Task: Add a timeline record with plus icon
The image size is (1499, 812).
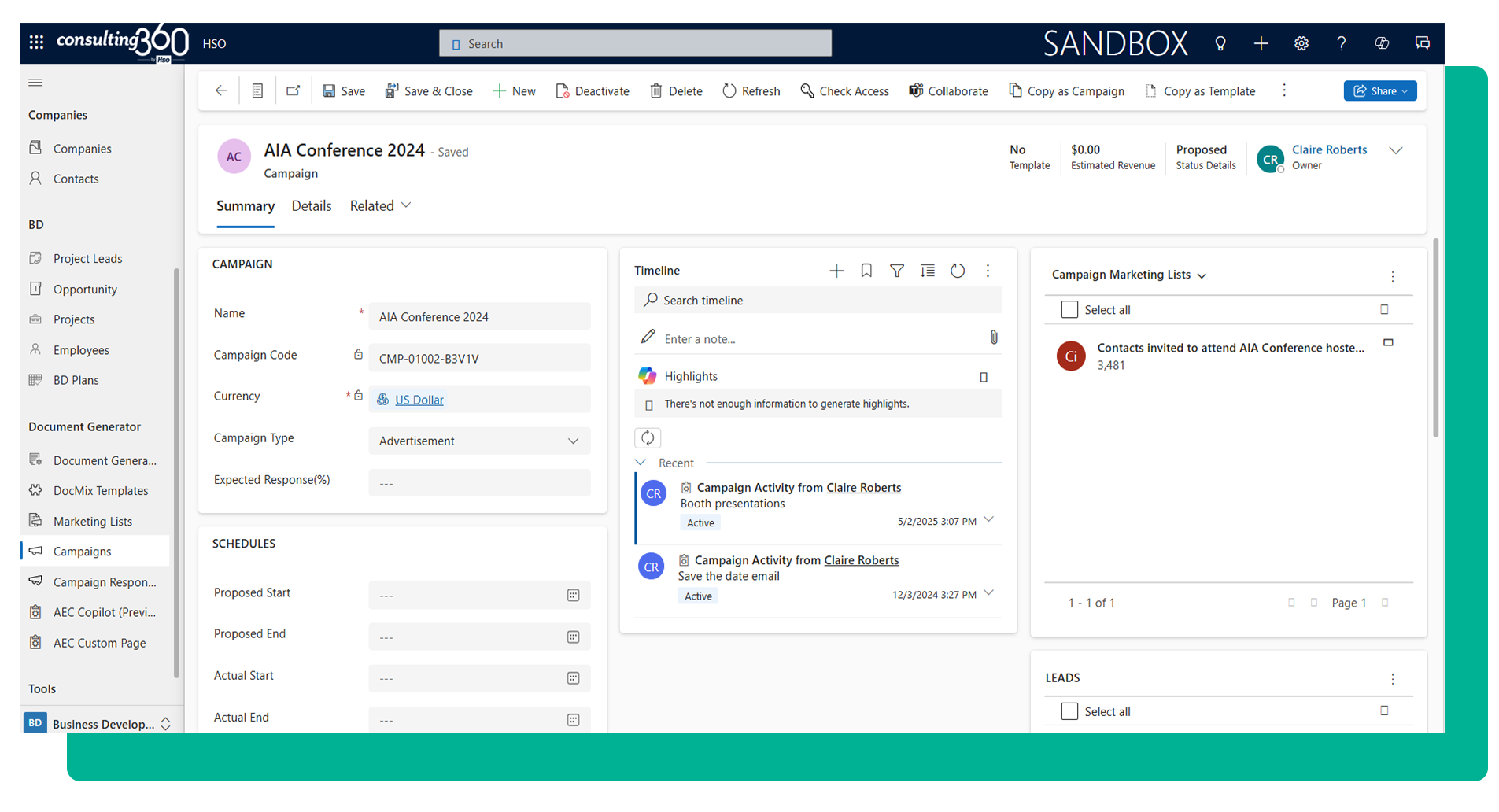Action: (x=836, y=271)
